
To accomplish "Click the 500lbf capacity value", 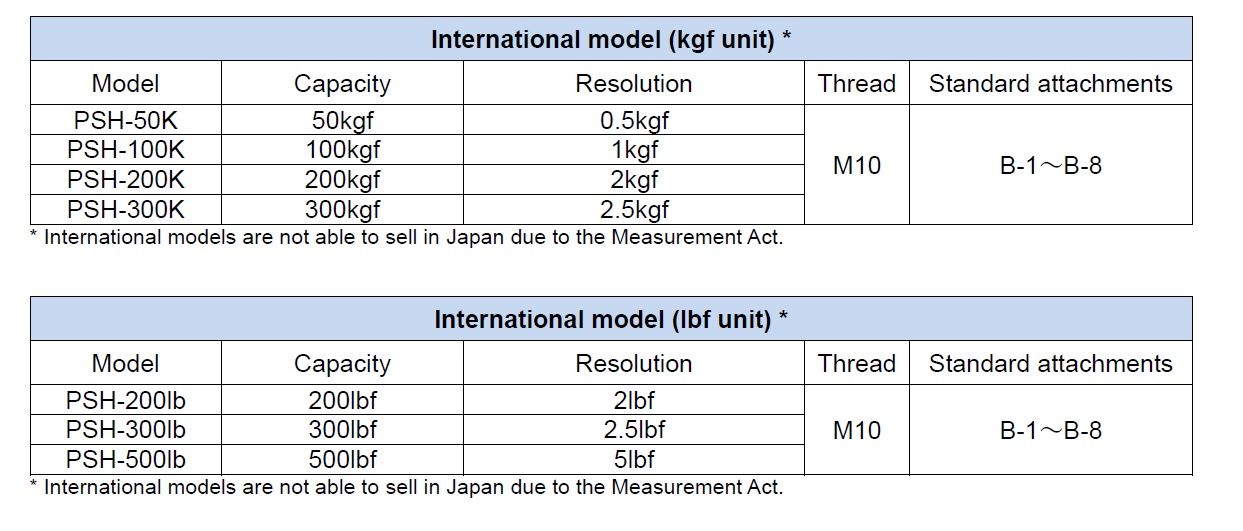I will pyautogui.click(x=342, y=460).
